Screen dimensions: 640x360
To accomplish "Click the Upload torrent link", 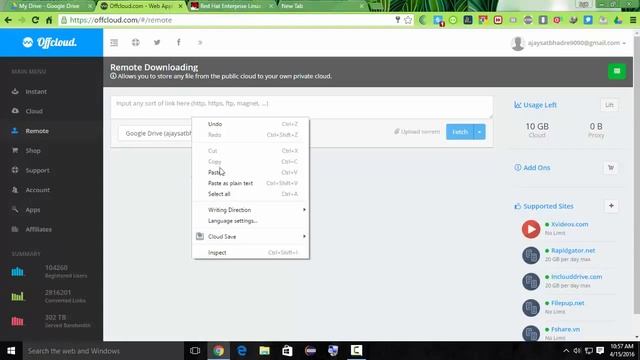I will [x=417, y=131].
